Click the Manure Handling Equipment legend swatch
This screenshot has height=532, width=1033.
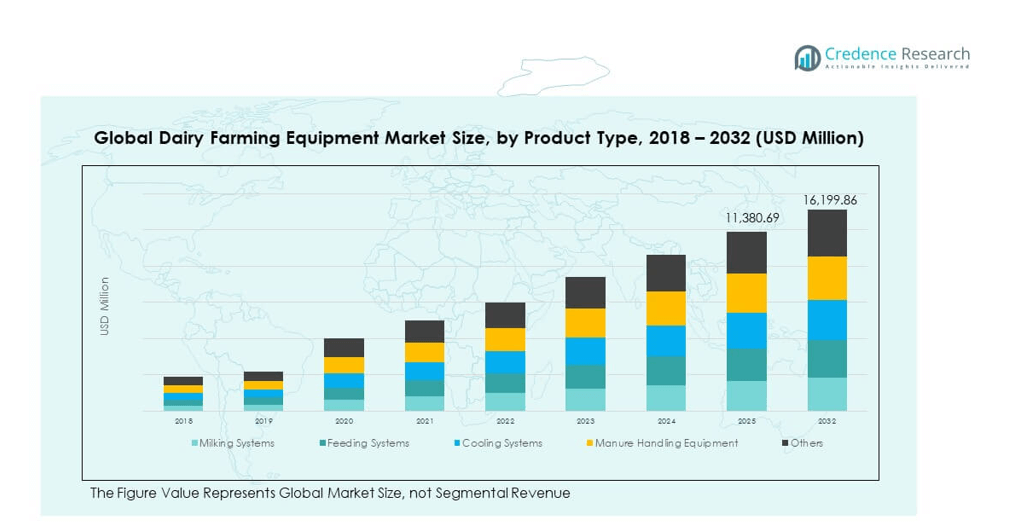click(x=589, y=443)
